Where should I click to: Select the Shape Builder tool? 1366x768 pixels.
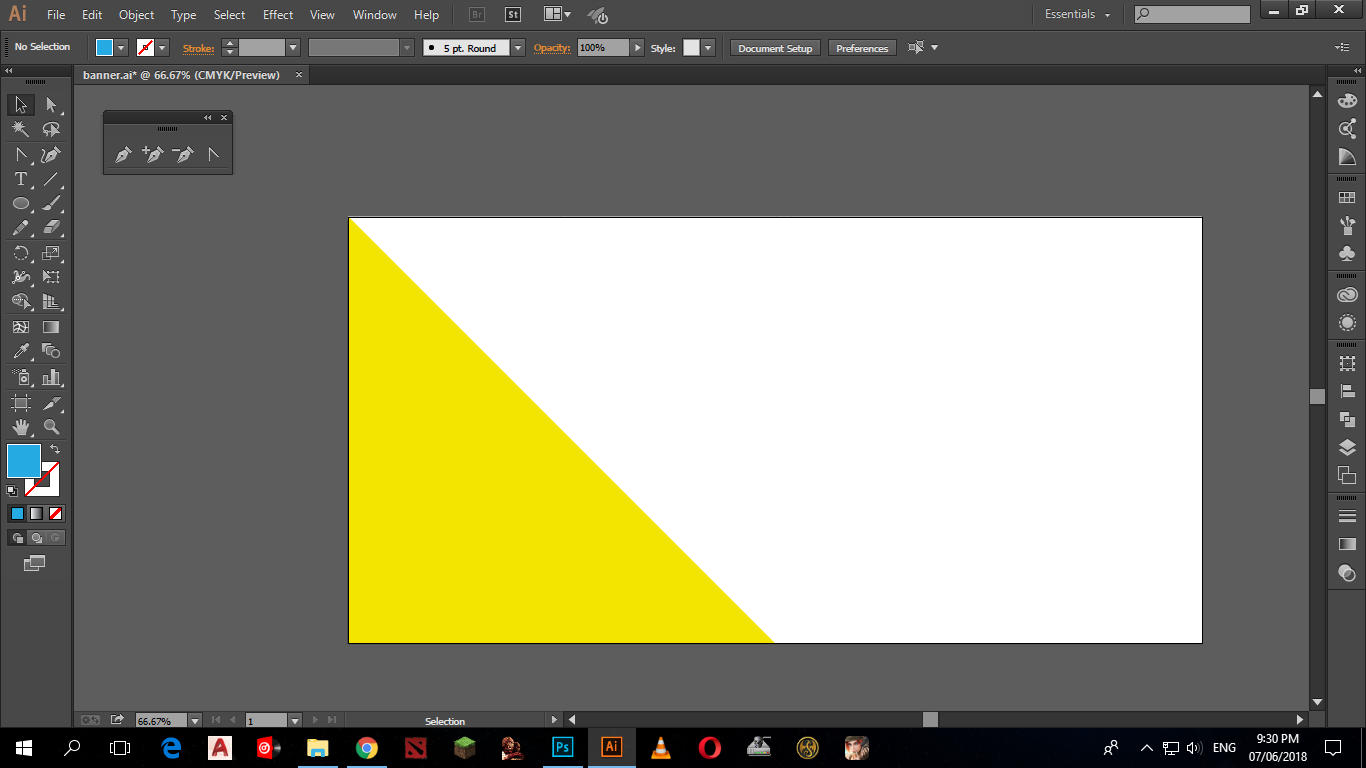pyautogui.click(x=21, y=301)
